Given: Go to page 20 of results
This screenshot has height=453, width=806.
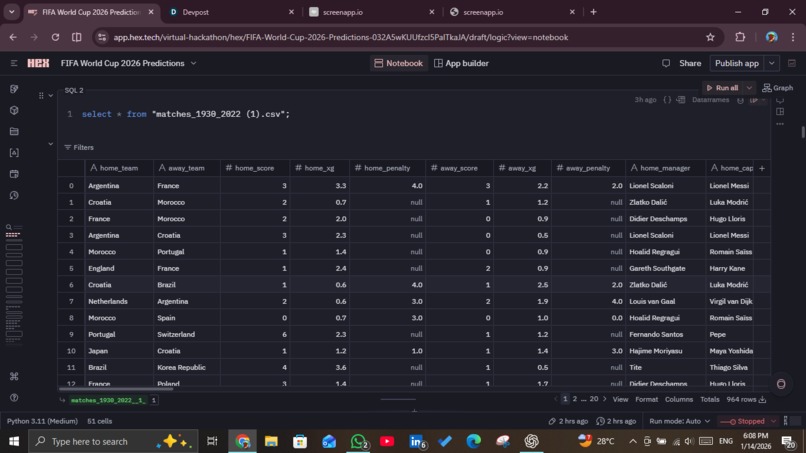Looking at the screenshot, I should [594, 399].
